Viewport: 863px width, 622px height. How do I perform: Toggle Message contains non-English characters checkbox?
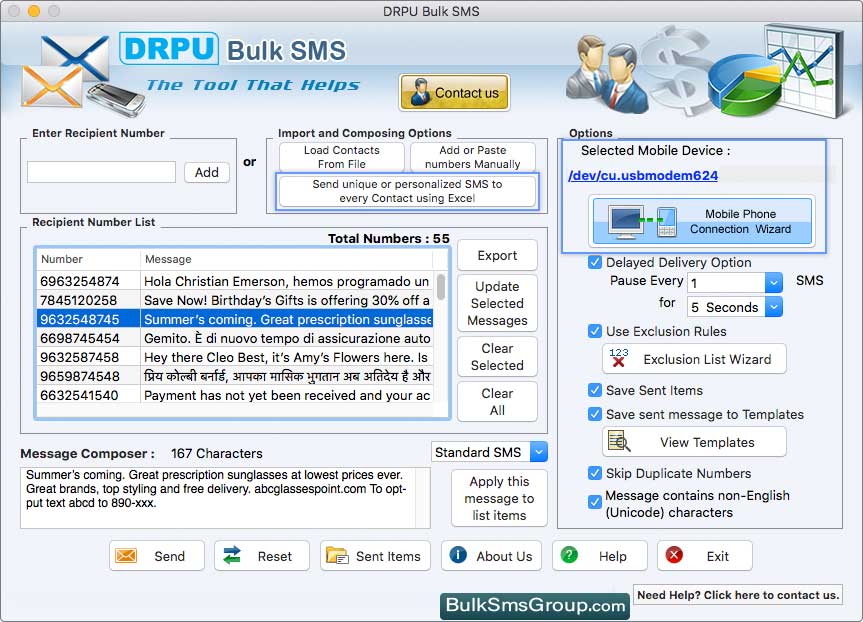(594, 501)
